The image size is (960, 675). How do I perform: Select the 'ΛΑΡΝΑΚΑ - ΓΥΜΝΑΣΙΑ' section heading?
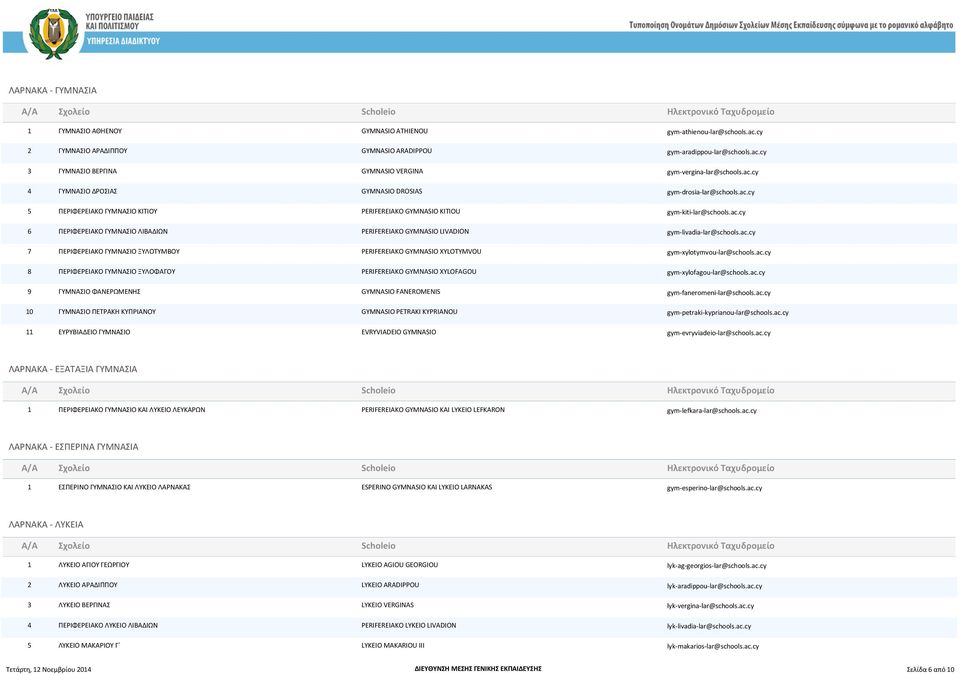coord(53,90)
